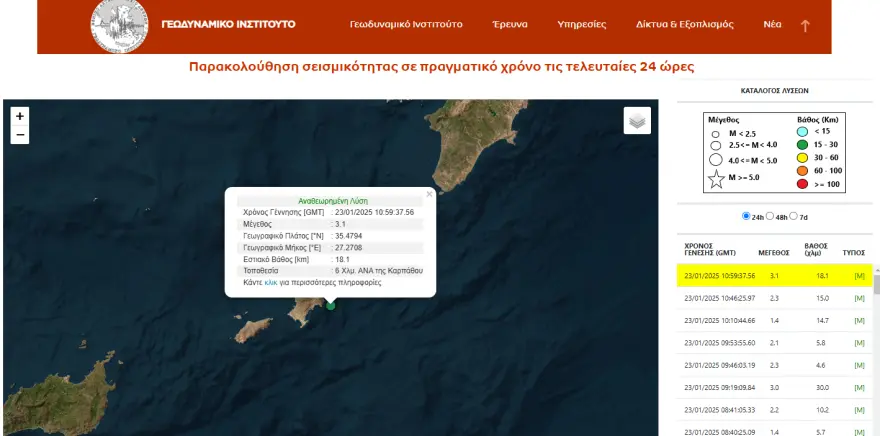Click the [M] type link of highlighted row
The image size is (880, 436).
click(x=858, y=275)
